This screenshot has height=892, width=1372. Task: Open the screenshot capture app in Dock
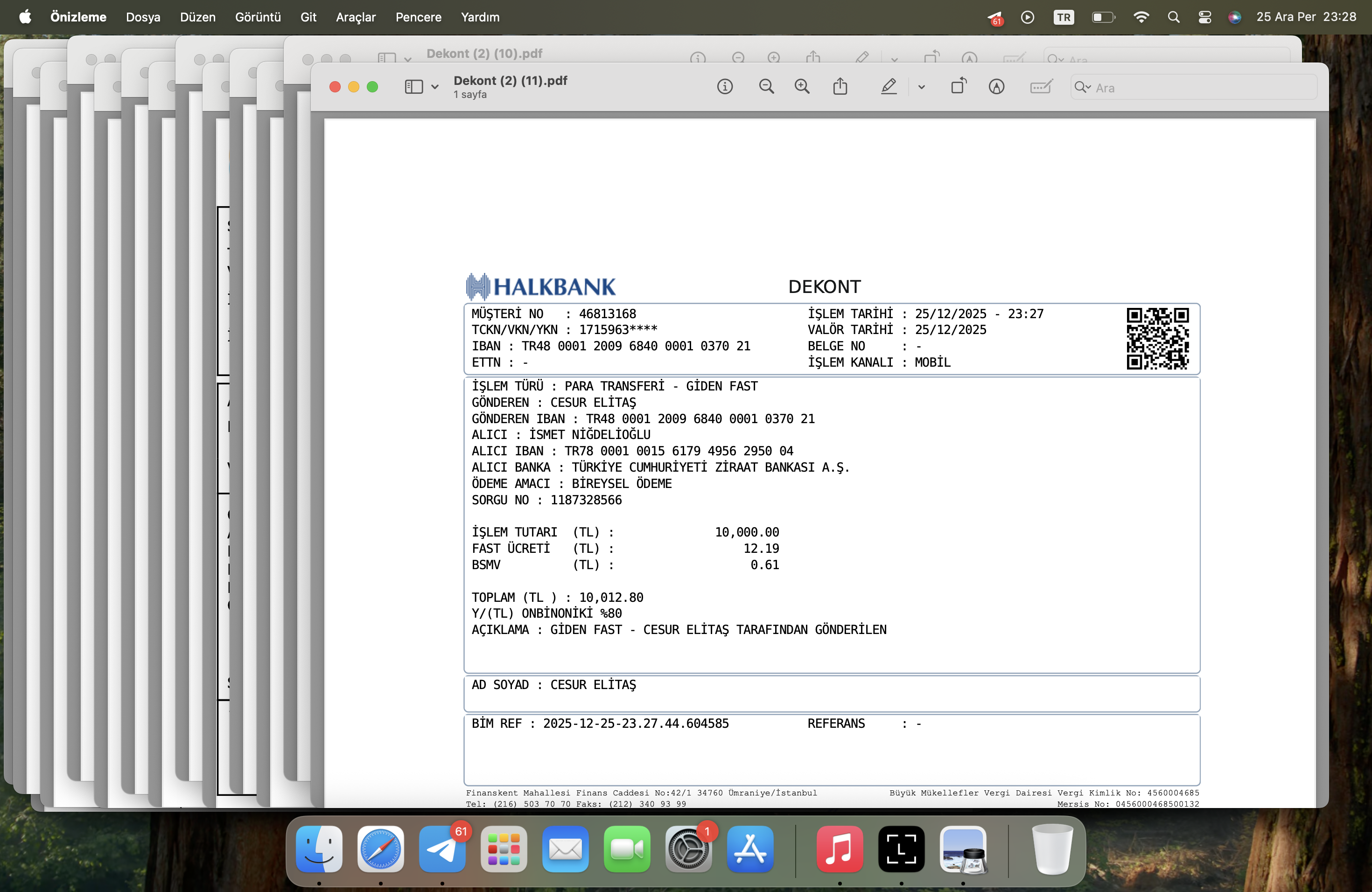point(902,849)
